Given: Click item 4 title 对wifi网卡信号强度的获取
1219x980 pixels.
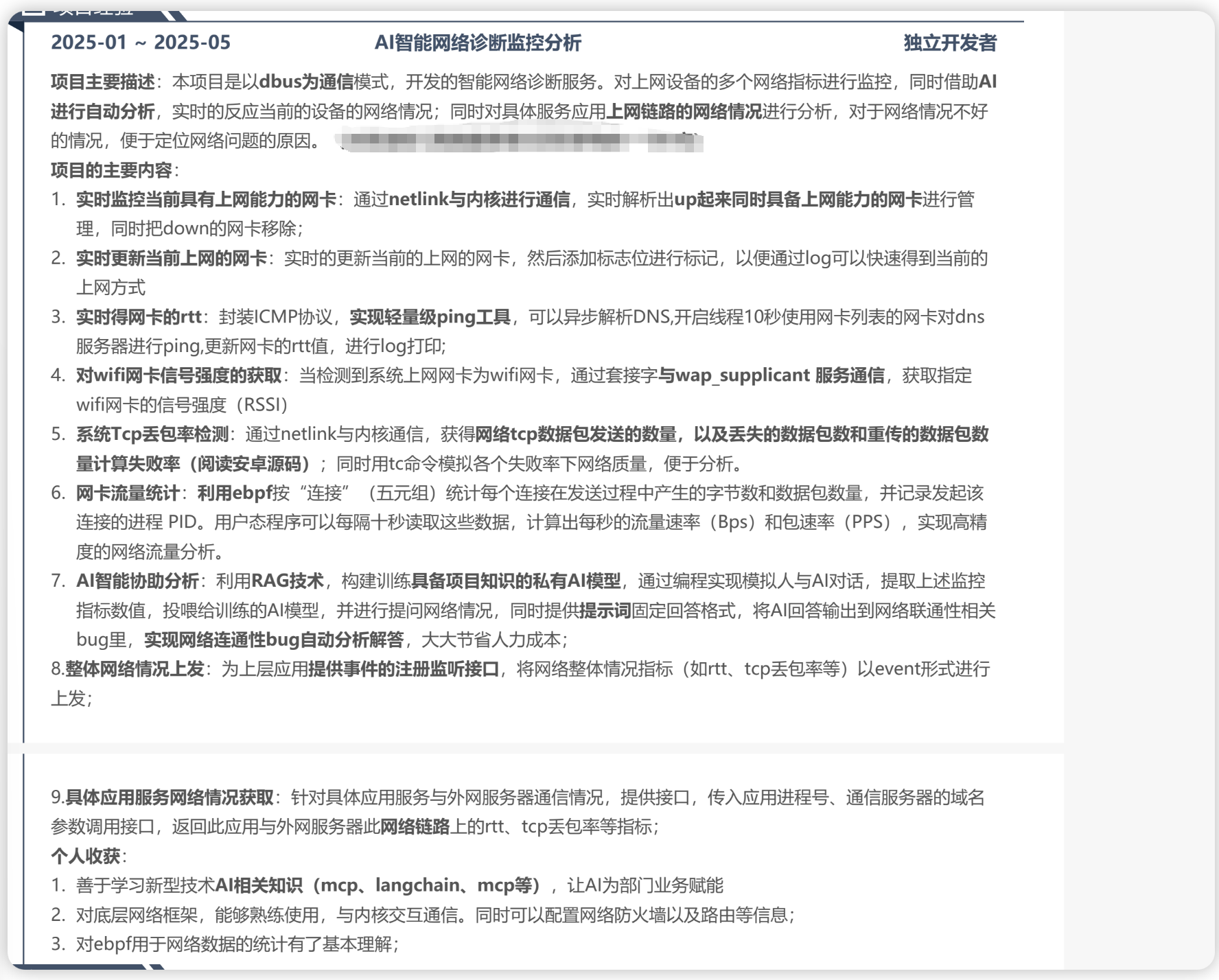Looking at the screenshot, I should 178,375.
